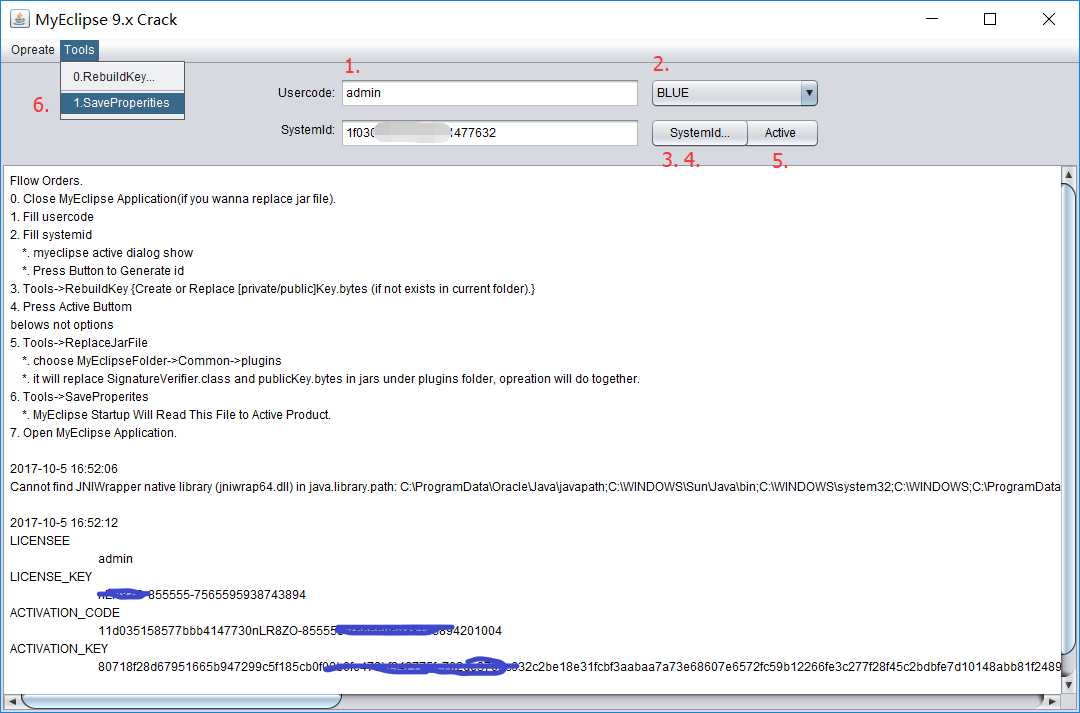Click the '2017-10-5 16:52:06' timestamp

(x=64, y=468)
